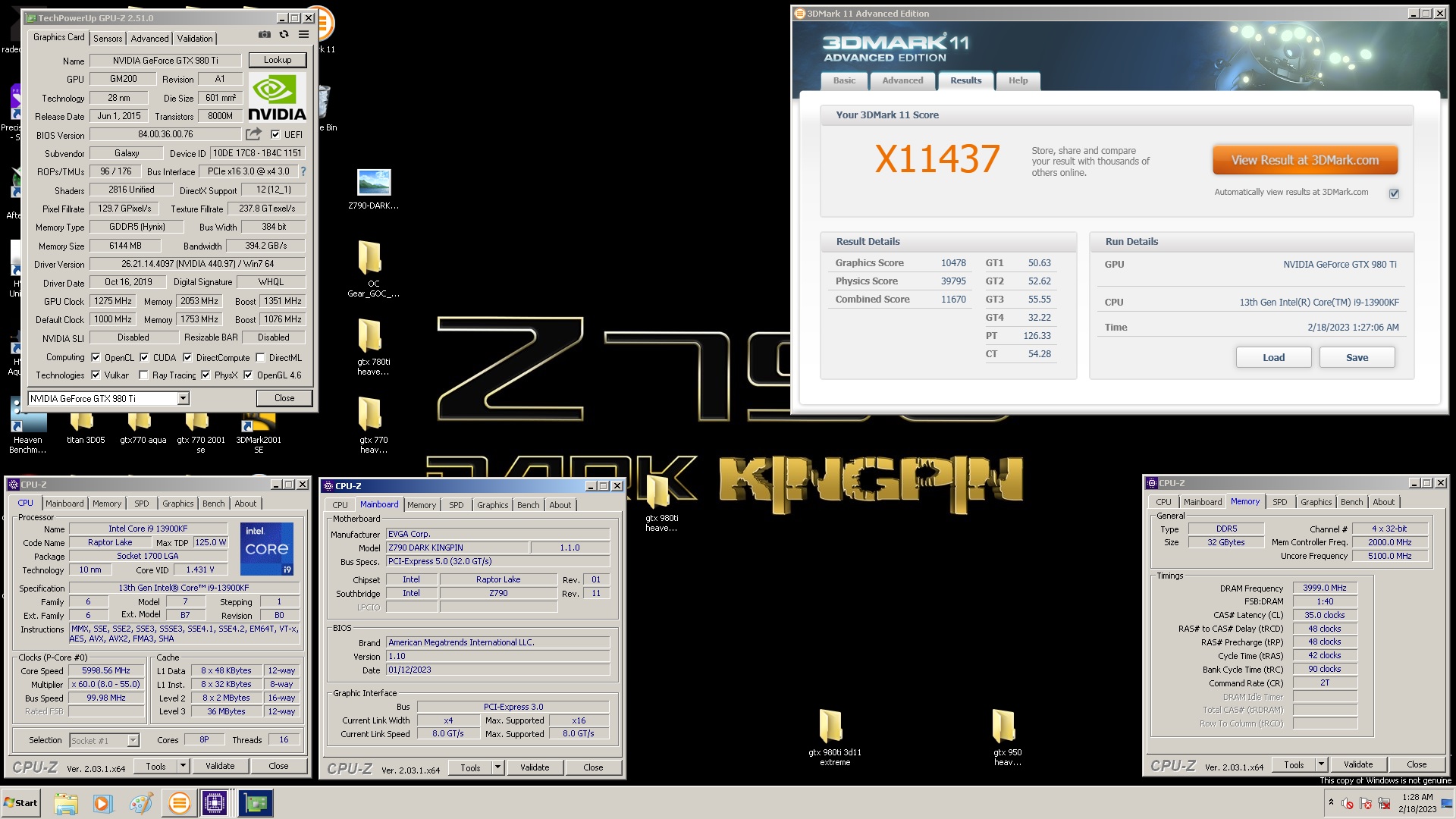Screen dimensions: 1456x819
Task: Show hidden system tray icons arrow
Action: click(x=1331, y=802)
